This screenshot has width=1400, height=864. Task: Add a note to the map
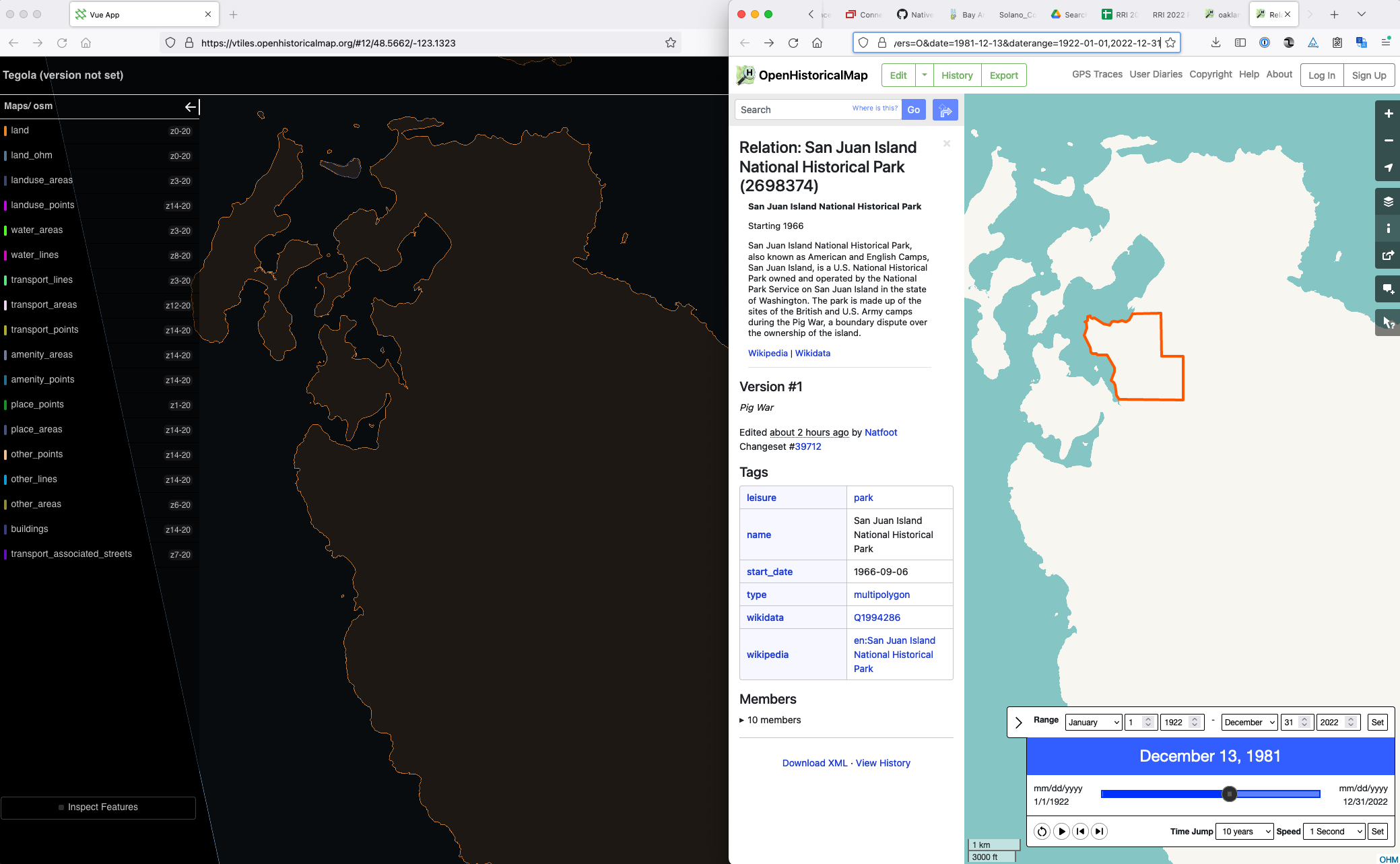click(x=1388, y=289)
